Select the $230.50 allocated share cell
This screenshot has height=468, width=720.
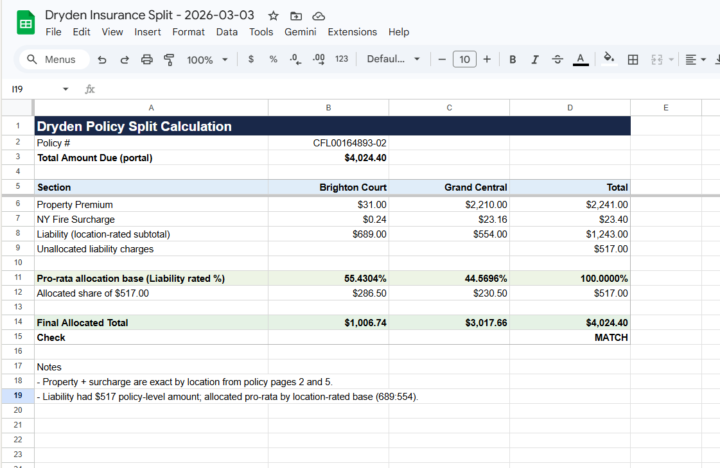tap(449, 293)
